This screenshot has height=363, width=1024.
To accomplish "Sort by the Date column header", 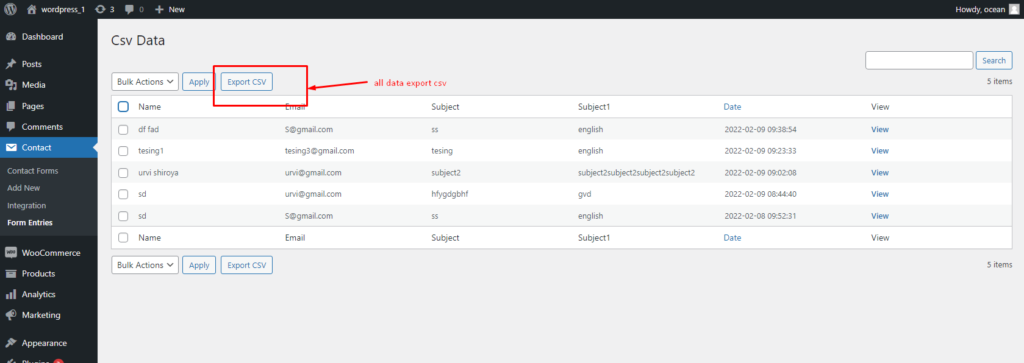I will point(732,106).
